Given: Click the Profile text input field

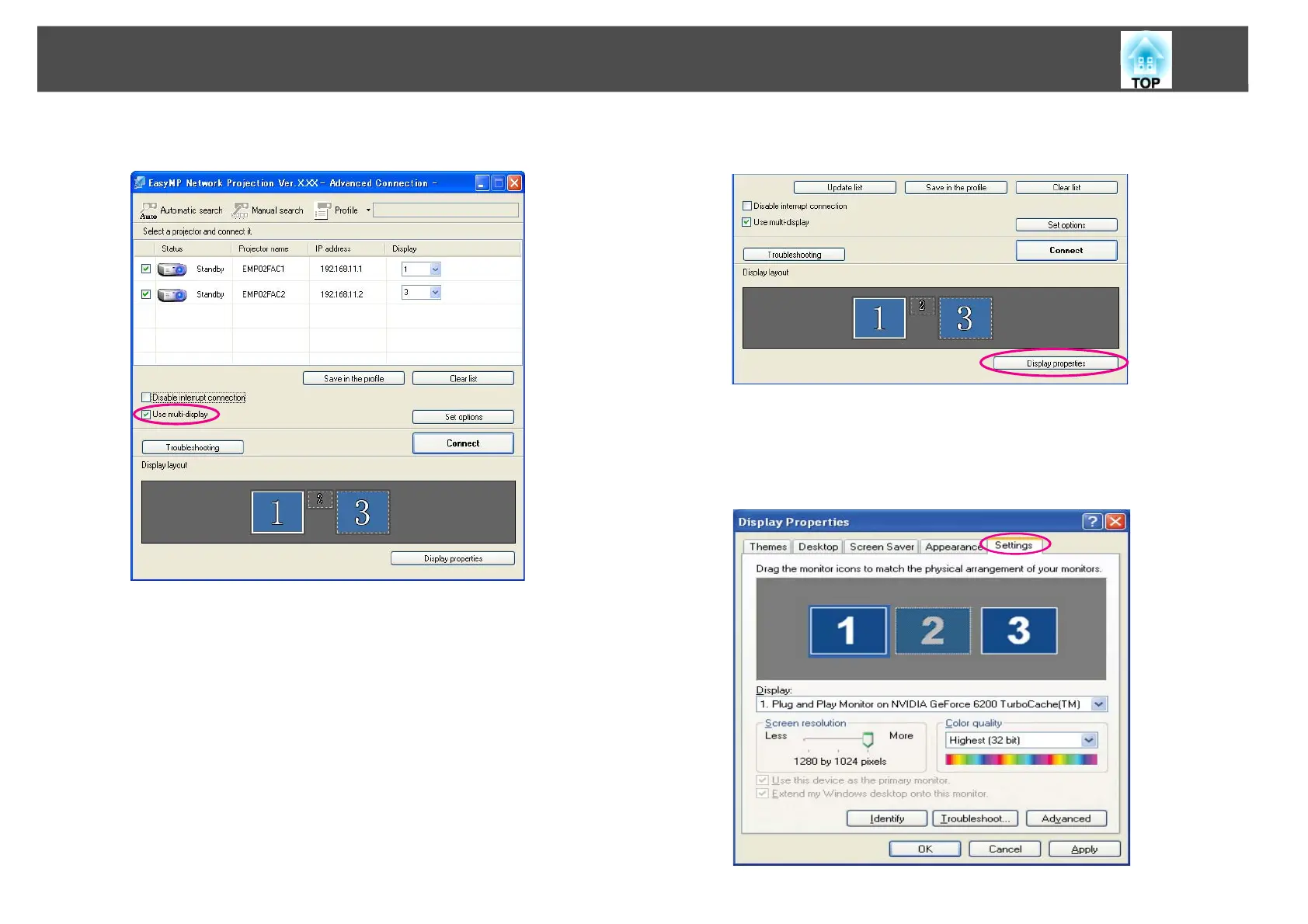Looking at the screenshot, I should pos(446,210).
